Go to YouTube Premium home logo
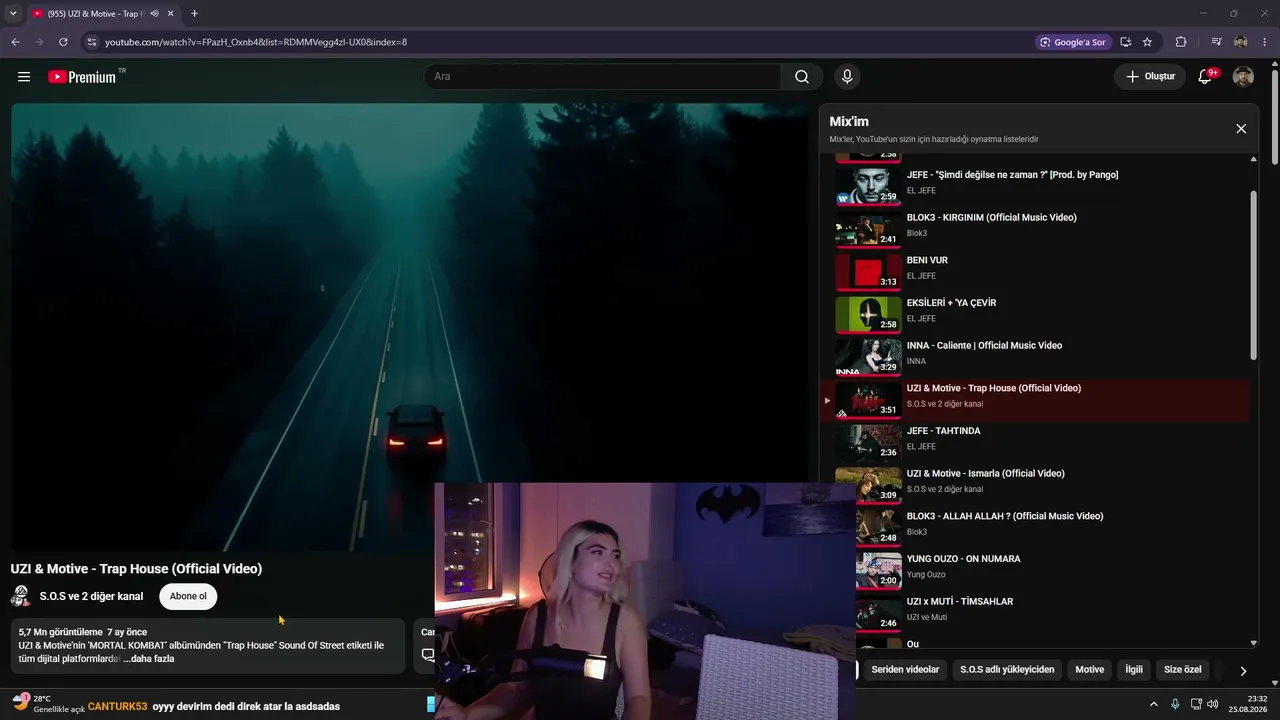The image size is (1280, 720). click(x=82, y=77)
